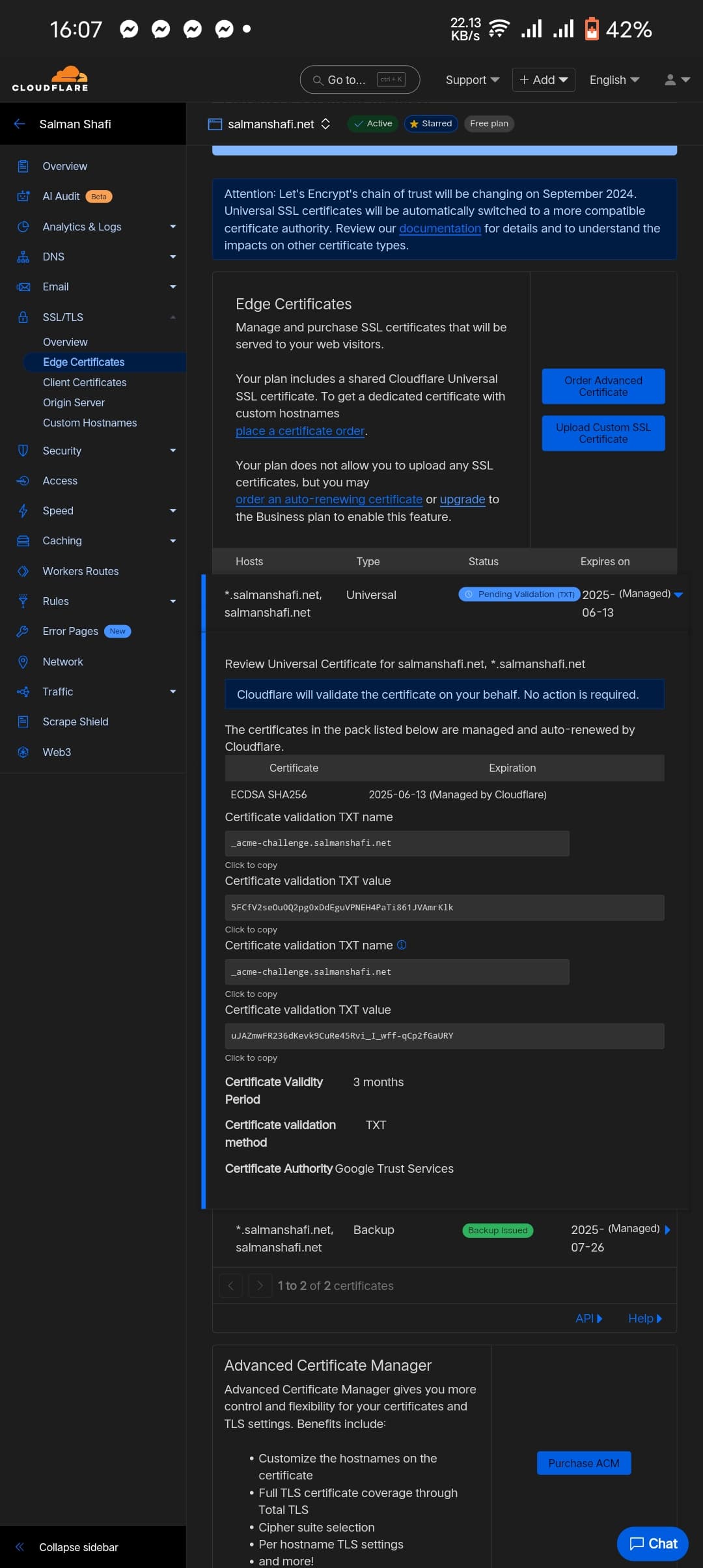Image resolution: width=703 pixels, height=1568 pixels.
Task: Open the API link below certificates
Action: pyautogui.click(x=589, y=1318)
